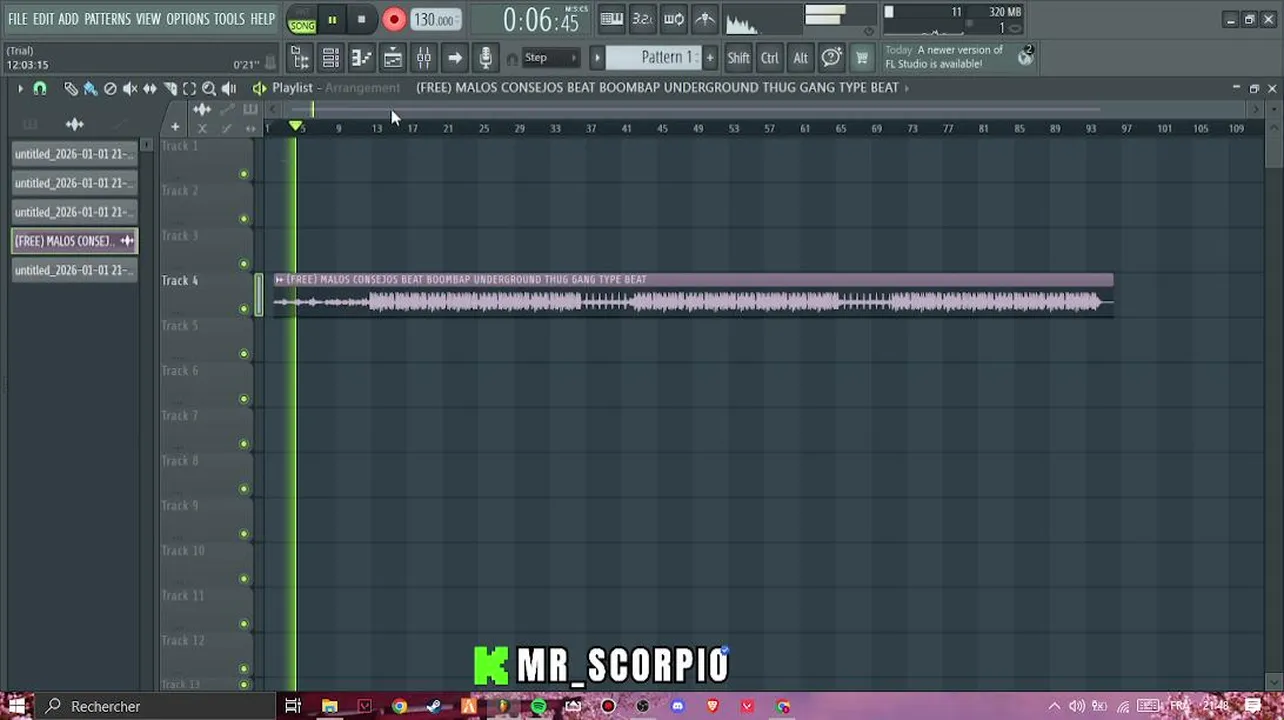Click the Ctrl button

coord(769,58)
